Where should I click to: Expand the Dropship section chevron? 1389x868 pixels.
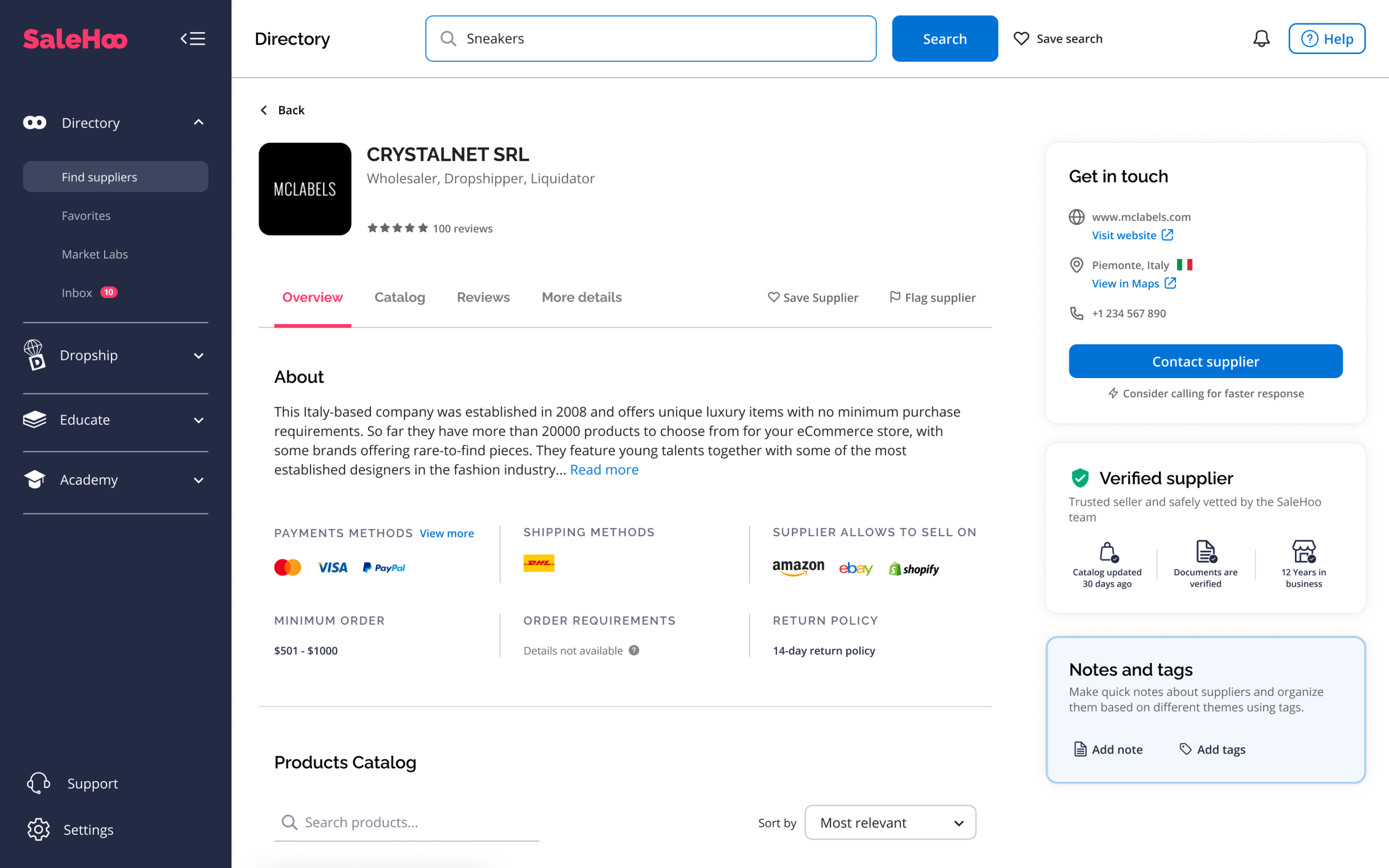[199, 355]
